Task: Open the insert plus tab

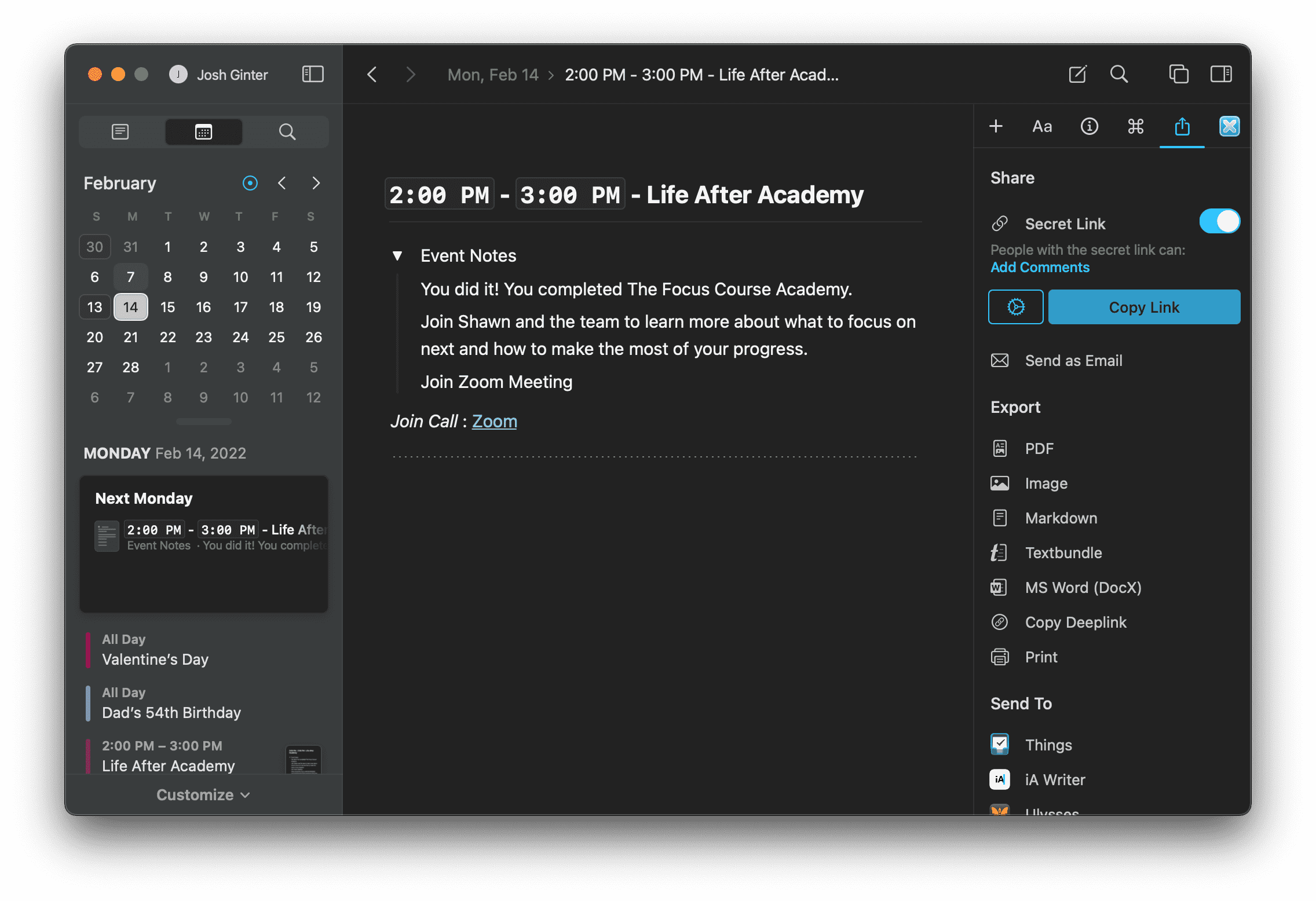Action: pyautogui.click(x=996, y=126)
